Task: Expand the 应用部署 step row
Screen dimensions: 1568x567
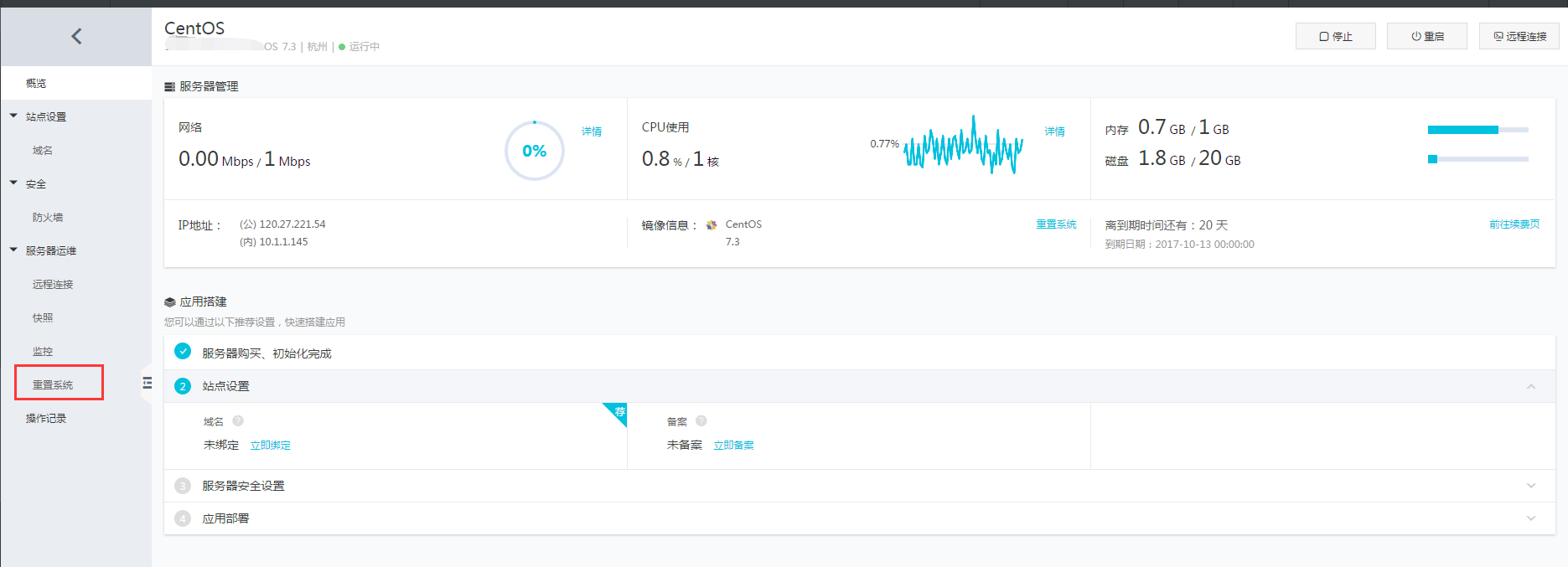Action: coord(1530,518)
